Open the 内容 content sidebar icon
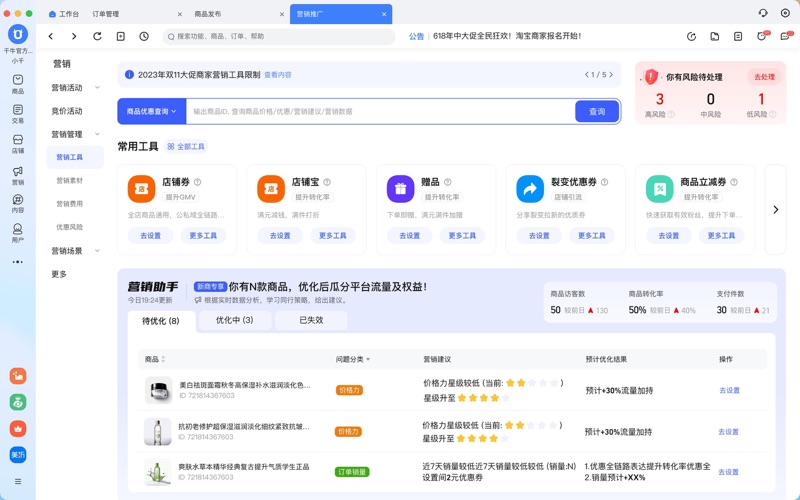This screenshot has height=500, width=800. 17,204
